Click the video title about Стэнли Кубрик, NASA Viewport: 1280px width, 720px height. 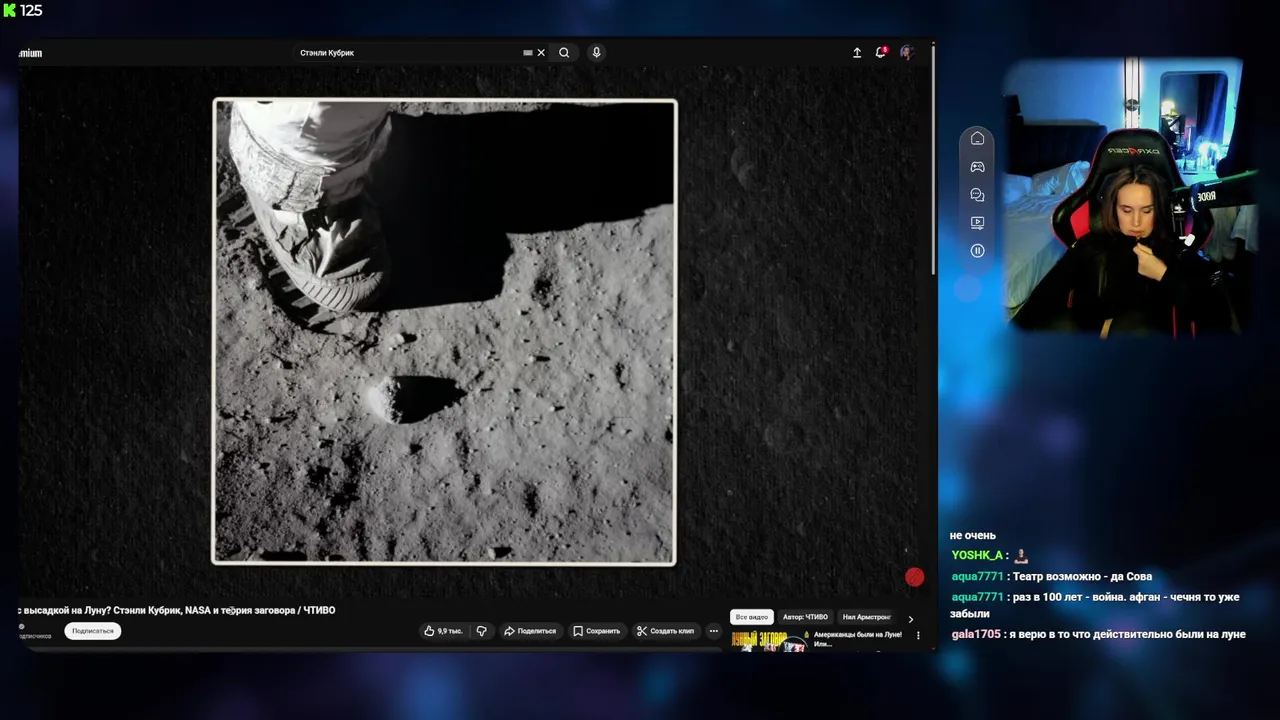coord(177,610)
